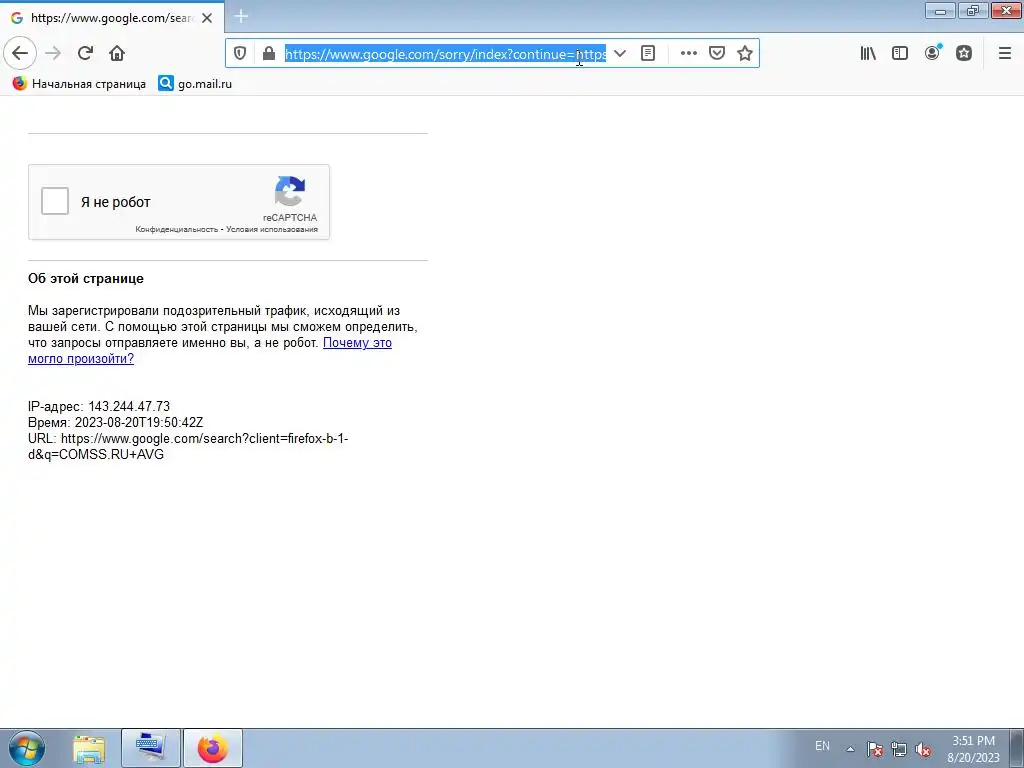The height and width of the screenshot is (768, 1024).
Task: Bookmark this page with star
Action: (x=744, y=54)
